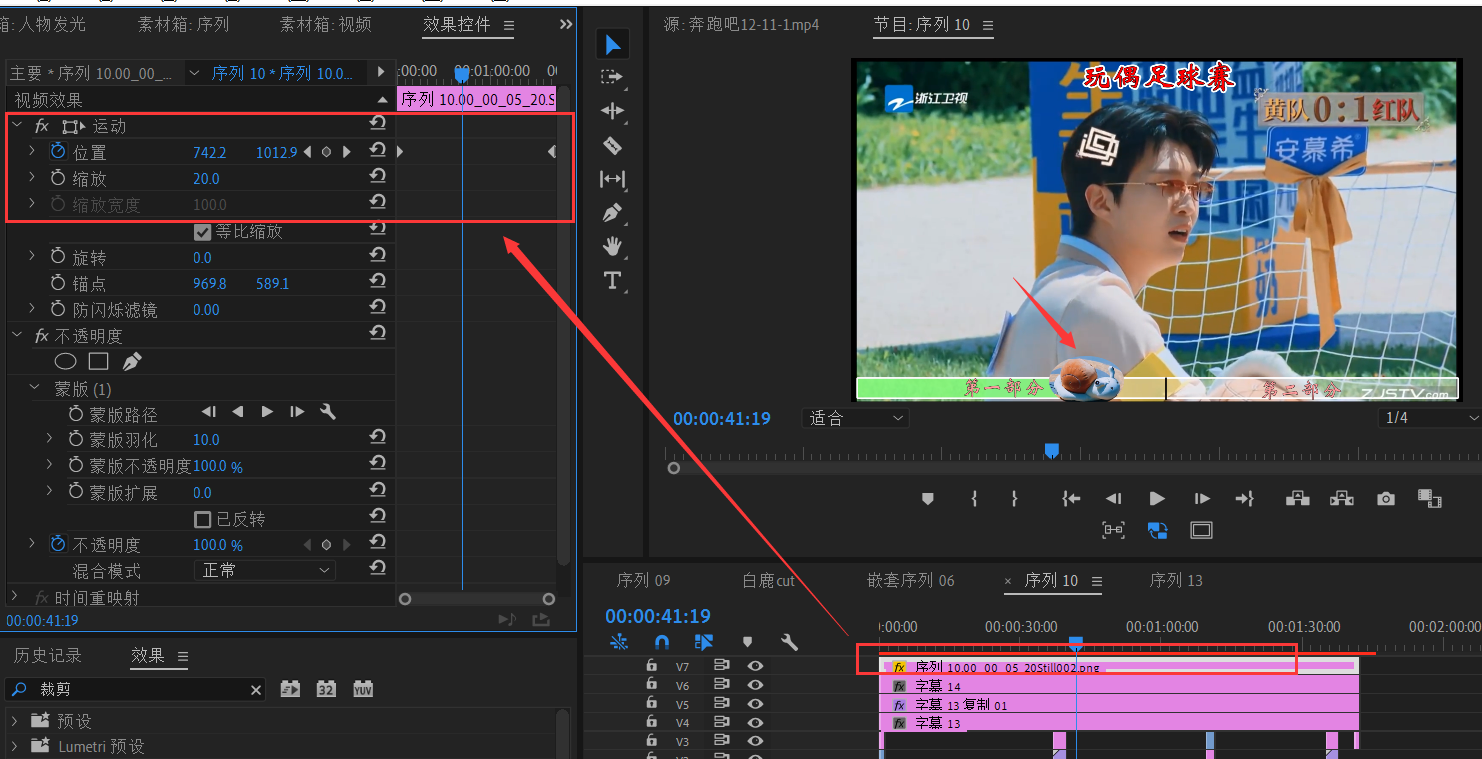Enable 已反转 inverted mask checkbox

point(202,519)
